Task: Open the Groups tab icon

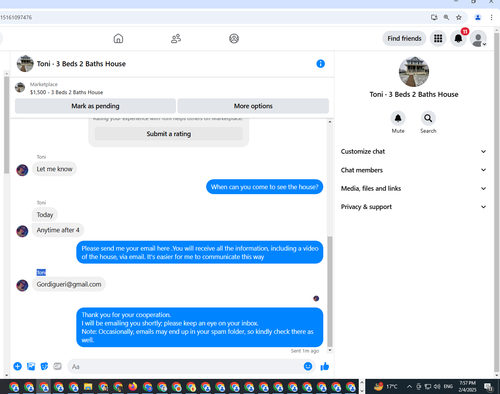Action: [x=234, y=38]
